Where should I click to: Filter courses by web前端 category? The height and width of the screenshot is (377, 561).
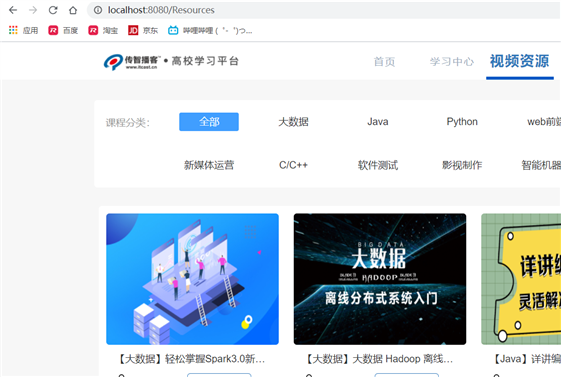pyautogui.click(x=544, y=122)
